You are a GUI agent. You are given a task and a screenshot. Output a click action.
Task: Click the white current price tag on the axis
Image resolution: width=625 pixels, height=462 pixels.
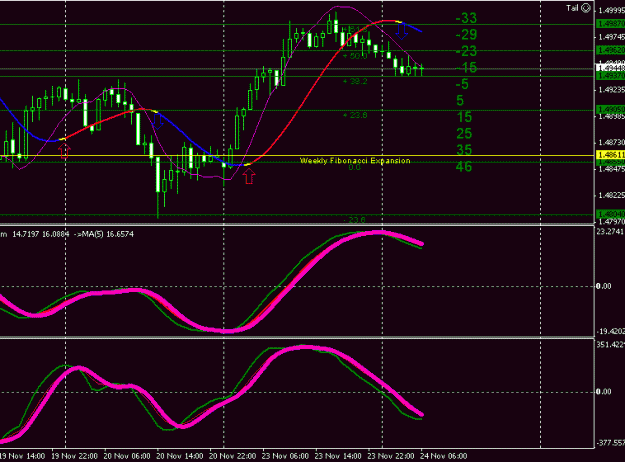click(611, 68)
